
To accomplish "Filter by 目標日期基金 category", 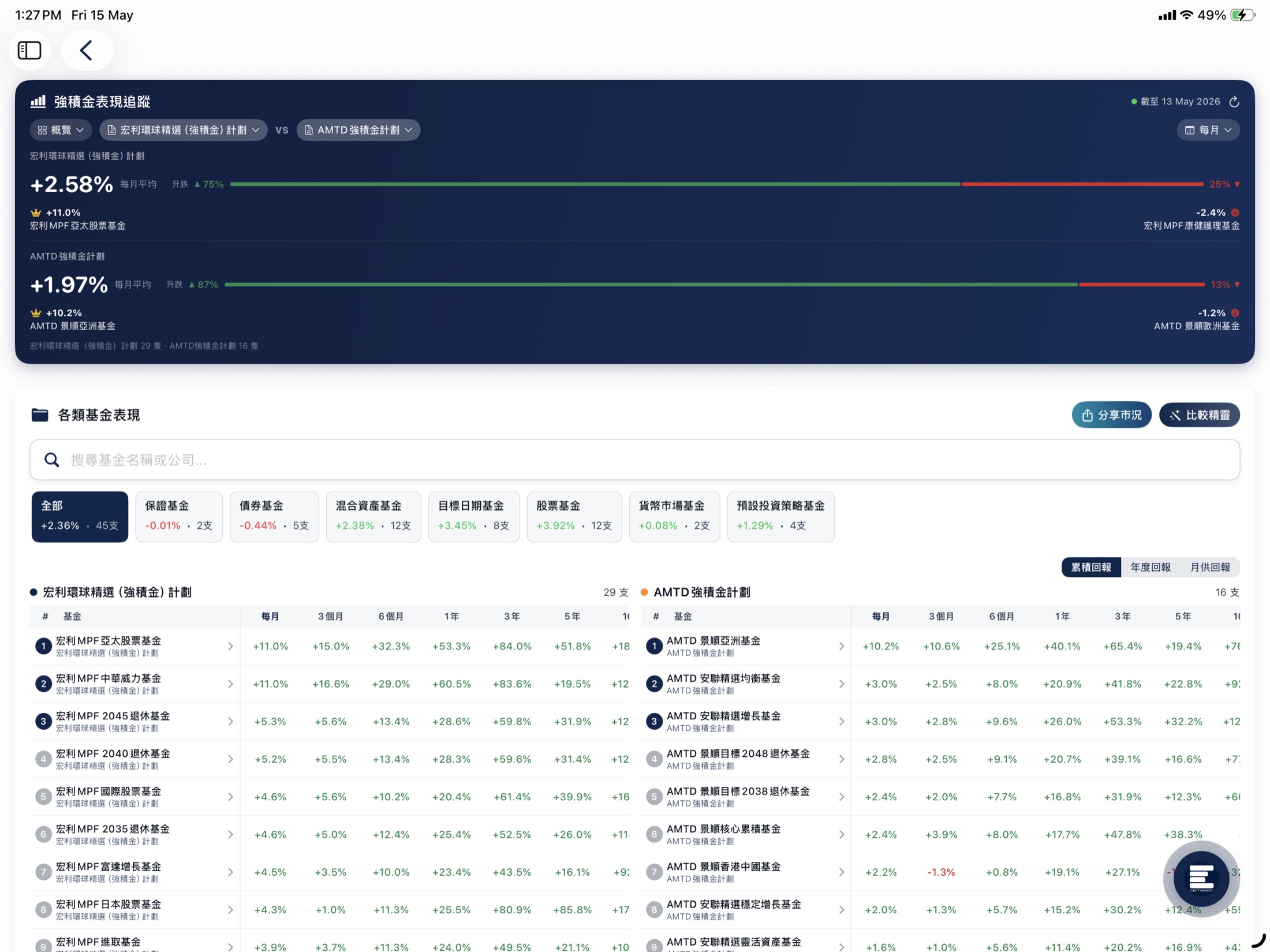I will (474, 516).
